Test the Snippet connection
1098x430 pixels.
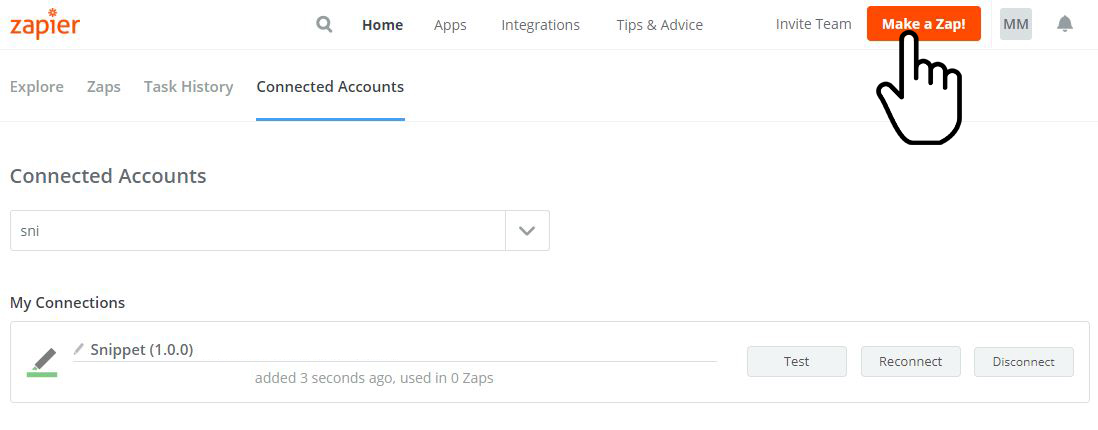[797, 361]
